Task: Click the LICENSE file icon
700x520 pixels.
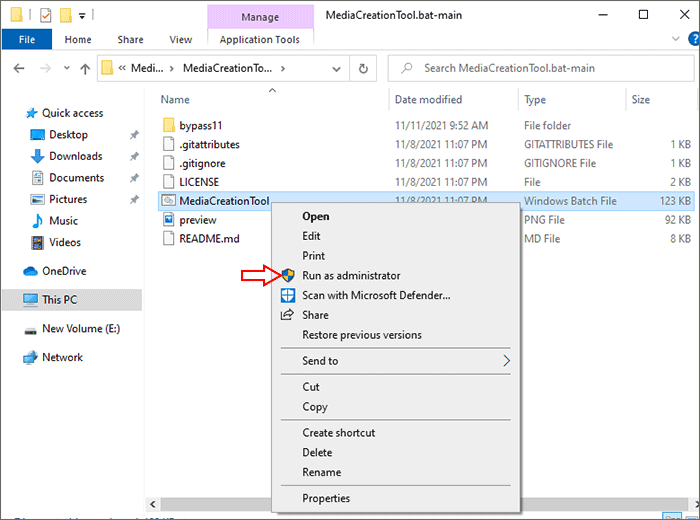Action: click(169, 182)
